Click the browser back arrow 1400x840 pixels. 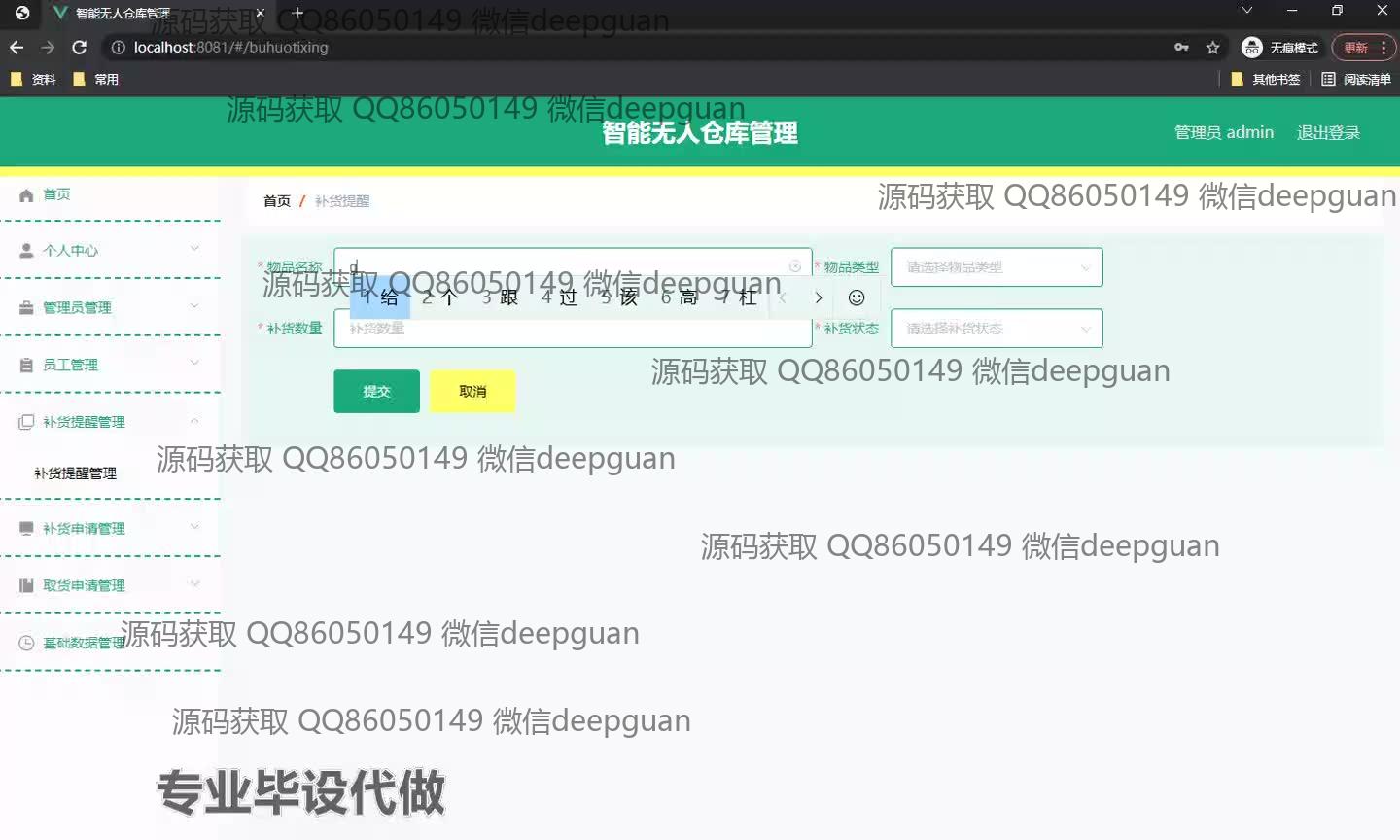(17, 47)
